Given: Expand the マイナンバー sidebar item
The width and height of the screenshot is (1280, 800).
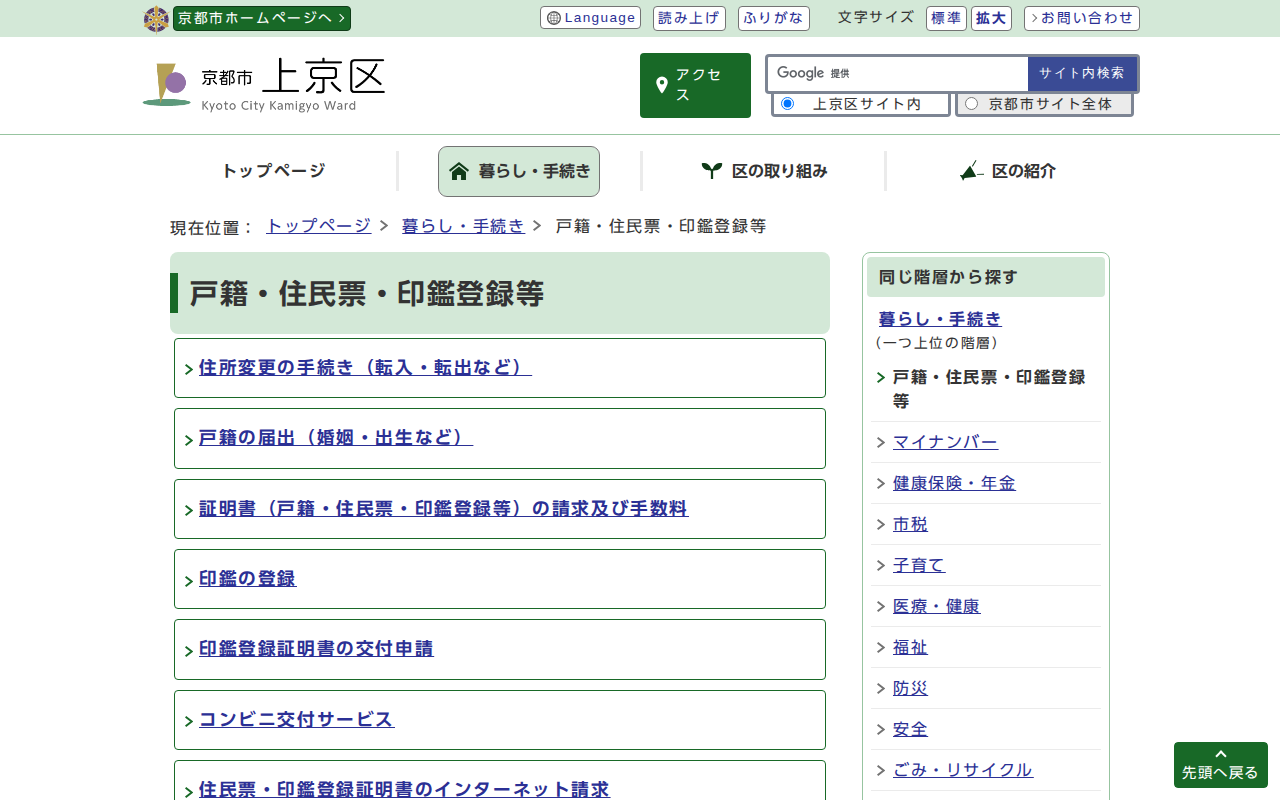Looking at the screenshot, I should point(945,442).
